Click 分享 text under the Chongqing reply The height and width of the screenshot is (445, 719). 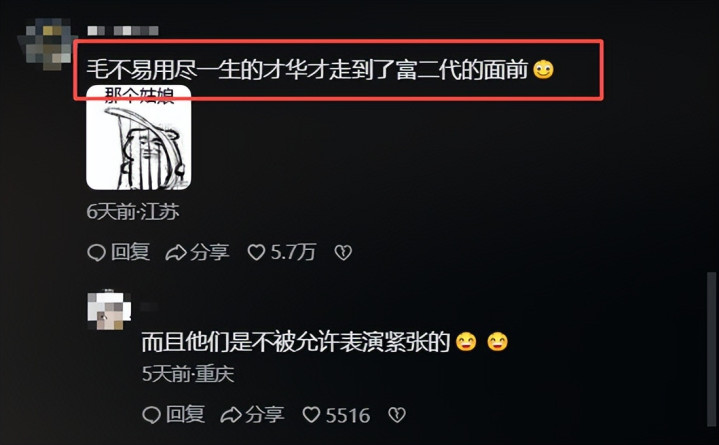tap(265, 415)
